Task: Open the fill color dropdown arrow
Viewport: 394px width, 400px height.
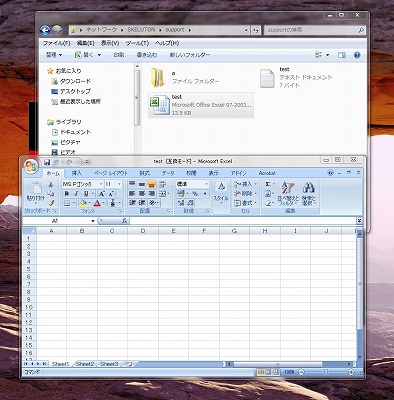Action: [x=90, y=203]
